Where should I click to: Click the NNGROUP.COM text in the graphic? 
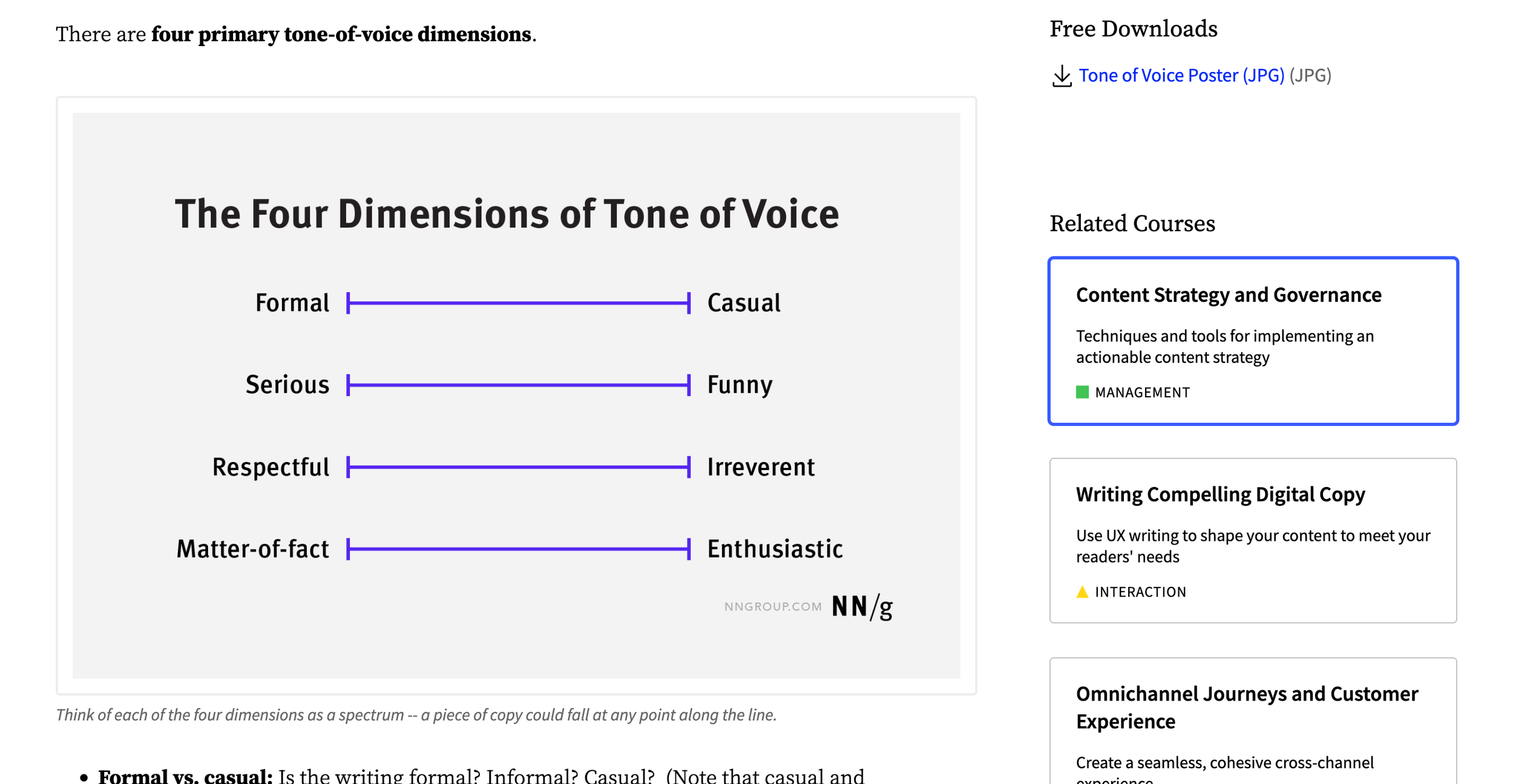[x=772, y=607]
